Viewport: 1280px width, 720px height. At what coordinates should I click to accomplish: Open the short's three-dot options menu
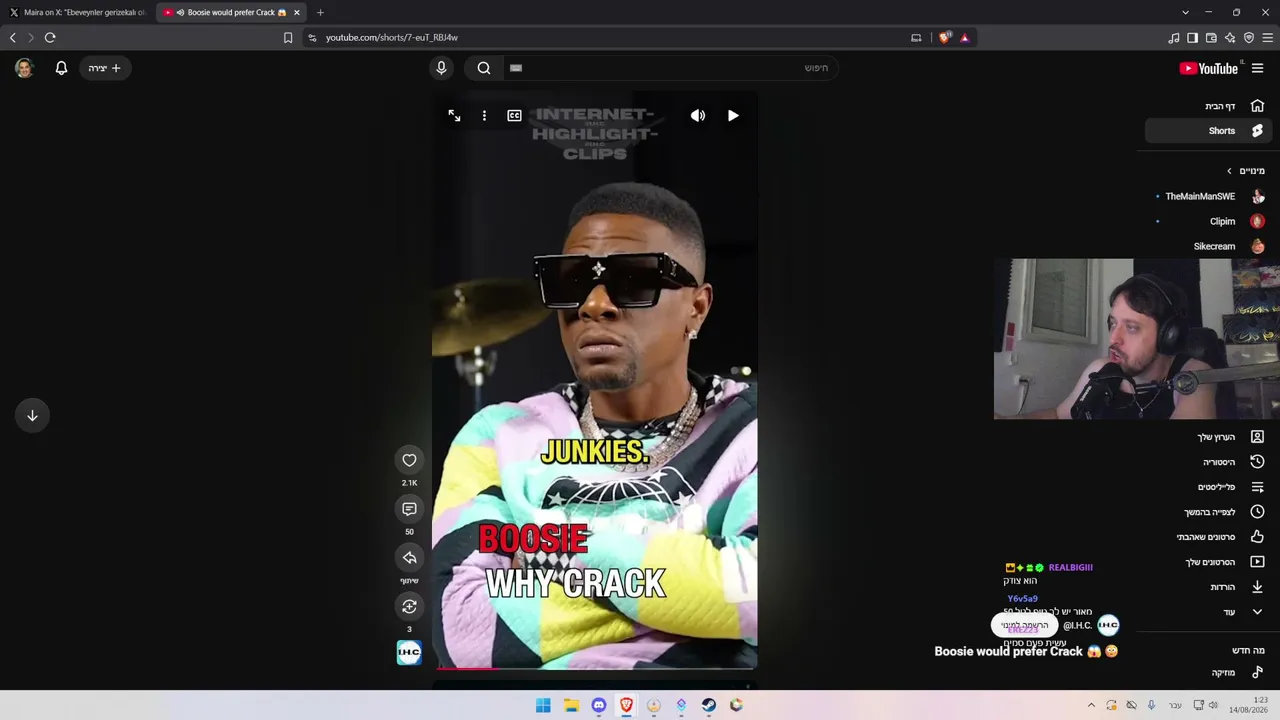pyautogui.click(x=484, y=116)
